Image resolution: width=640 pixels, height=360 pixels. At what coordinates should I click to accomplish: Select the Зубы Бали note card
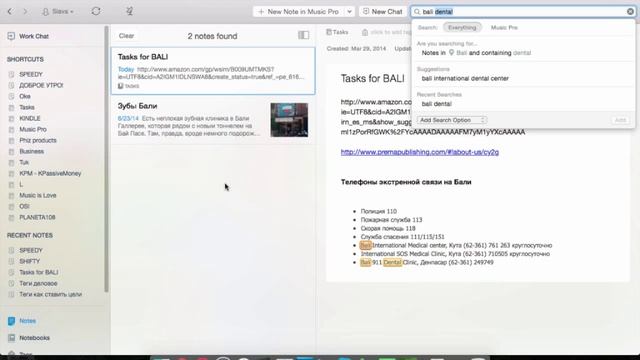(x=213, y=120)
